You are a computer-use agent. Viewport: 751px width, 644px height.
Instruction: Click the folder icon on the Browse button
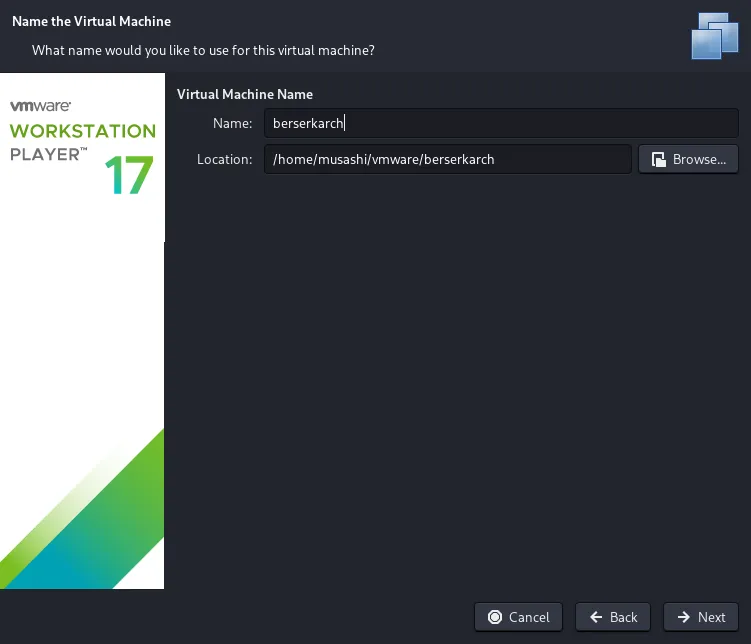(x=659, y=159)
